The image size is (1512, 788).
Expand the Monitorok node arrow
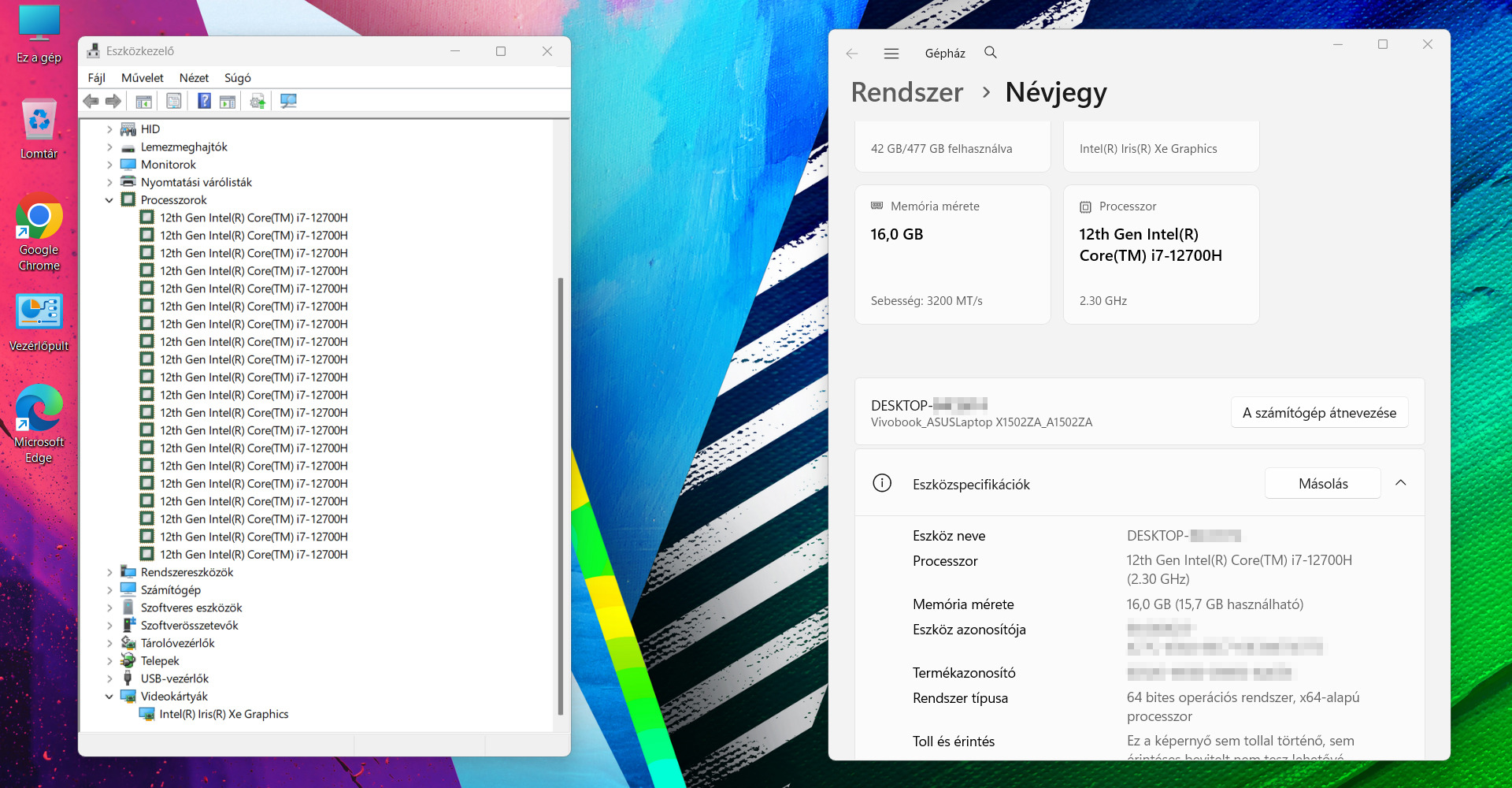[109, 165]
